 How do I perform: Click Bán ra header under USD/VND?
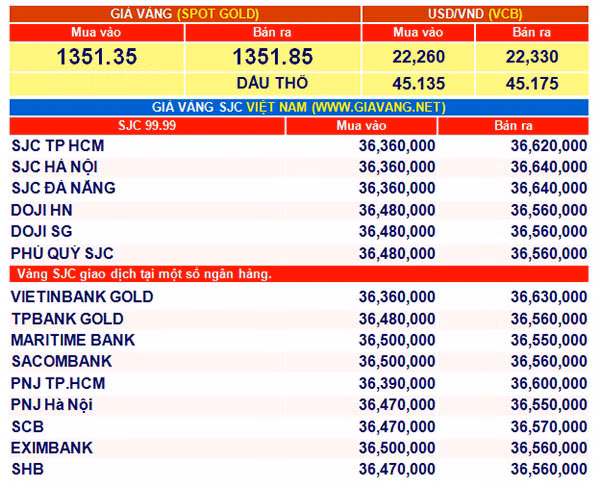pyautogui.click(x=532, y=33)
